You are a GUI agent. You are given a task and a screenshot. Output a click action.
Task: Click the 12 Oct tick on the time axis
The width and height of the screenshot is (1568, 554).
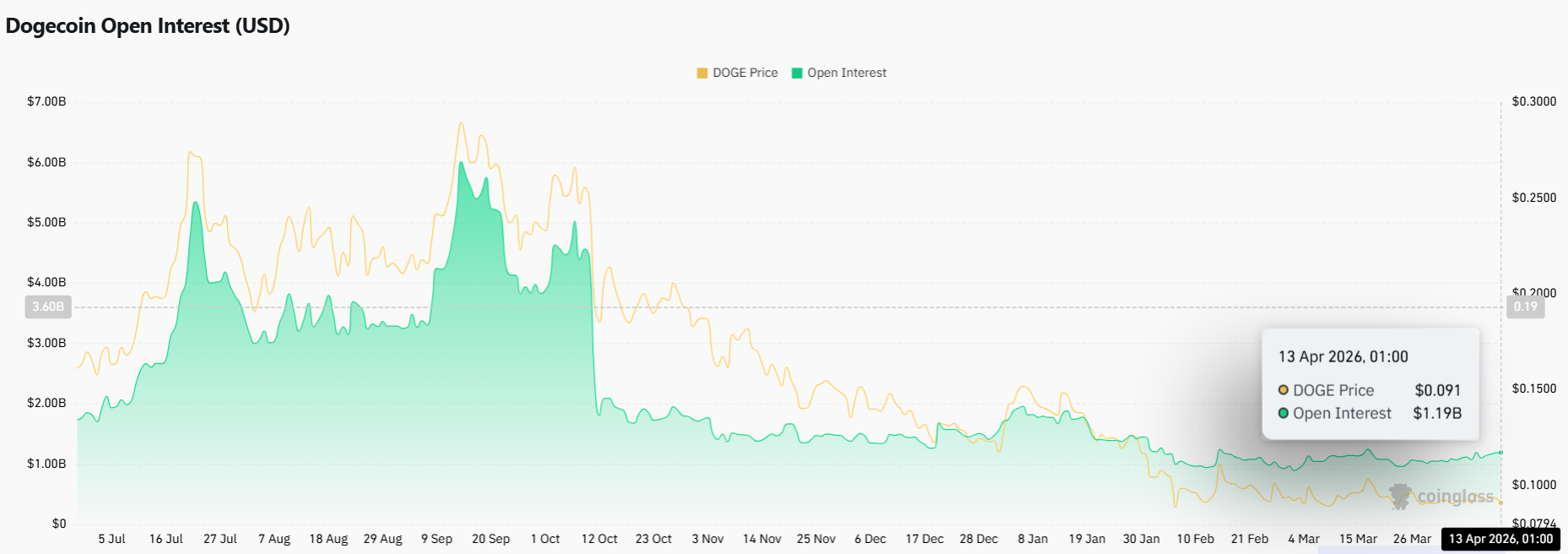[x=599, y=539]
